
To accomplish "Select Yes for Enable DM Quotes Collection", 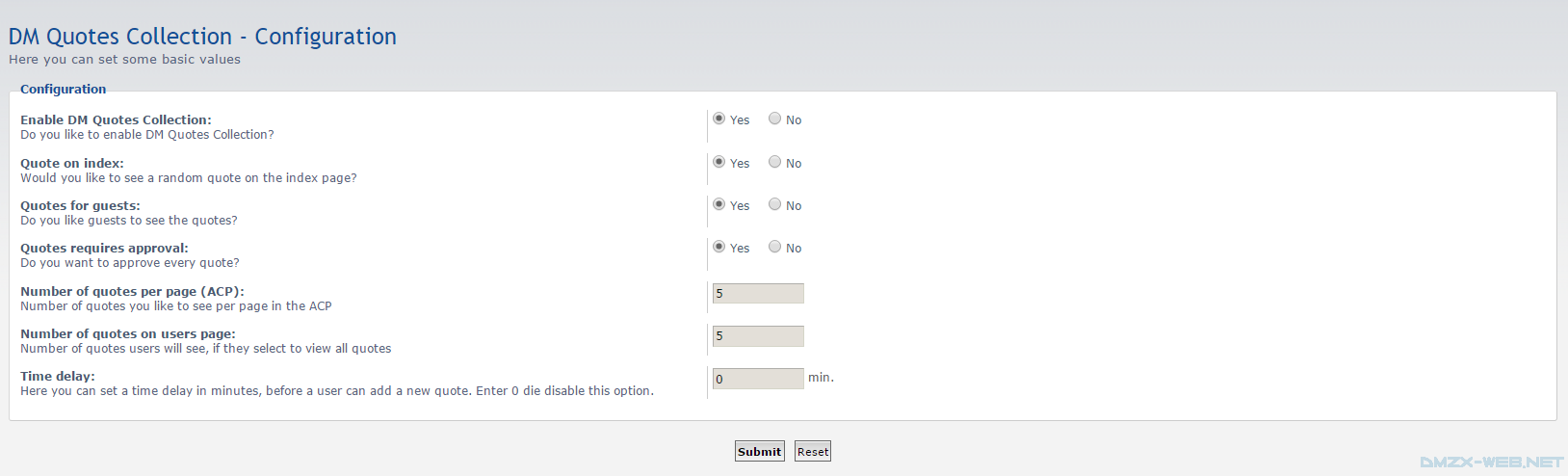I will coord(719,119).
